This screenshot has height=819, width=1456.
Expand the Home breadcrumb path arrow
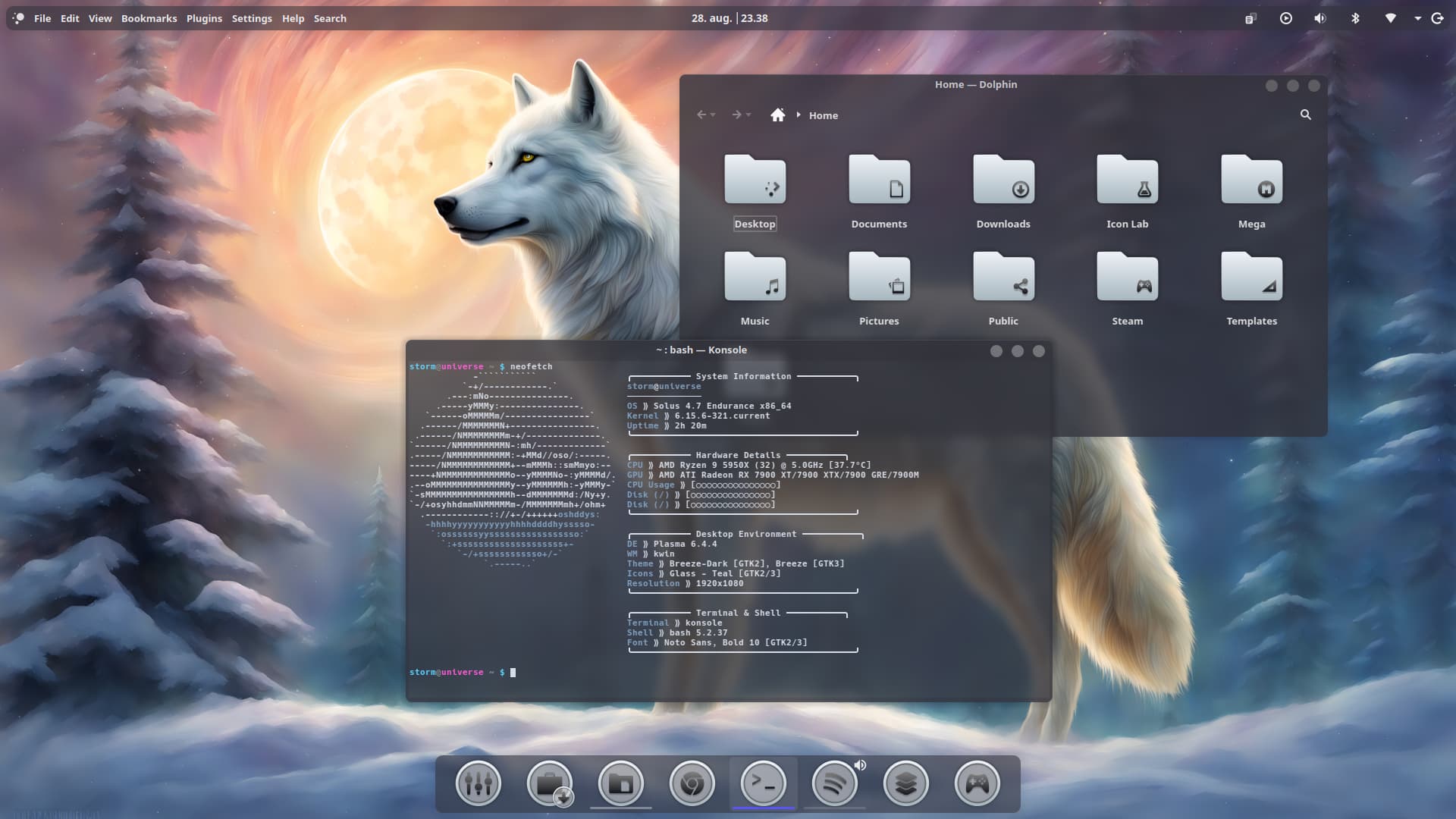[799, 115]
